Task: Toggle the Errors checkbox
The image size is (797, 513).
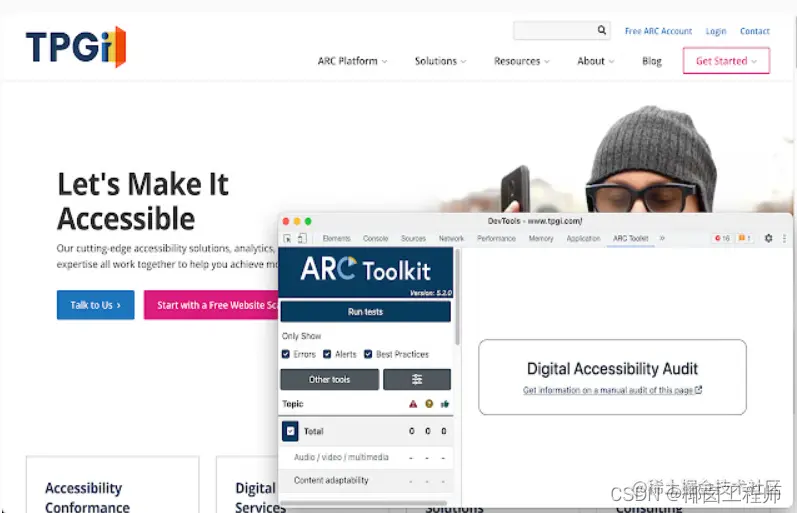Action: [286, 354]
